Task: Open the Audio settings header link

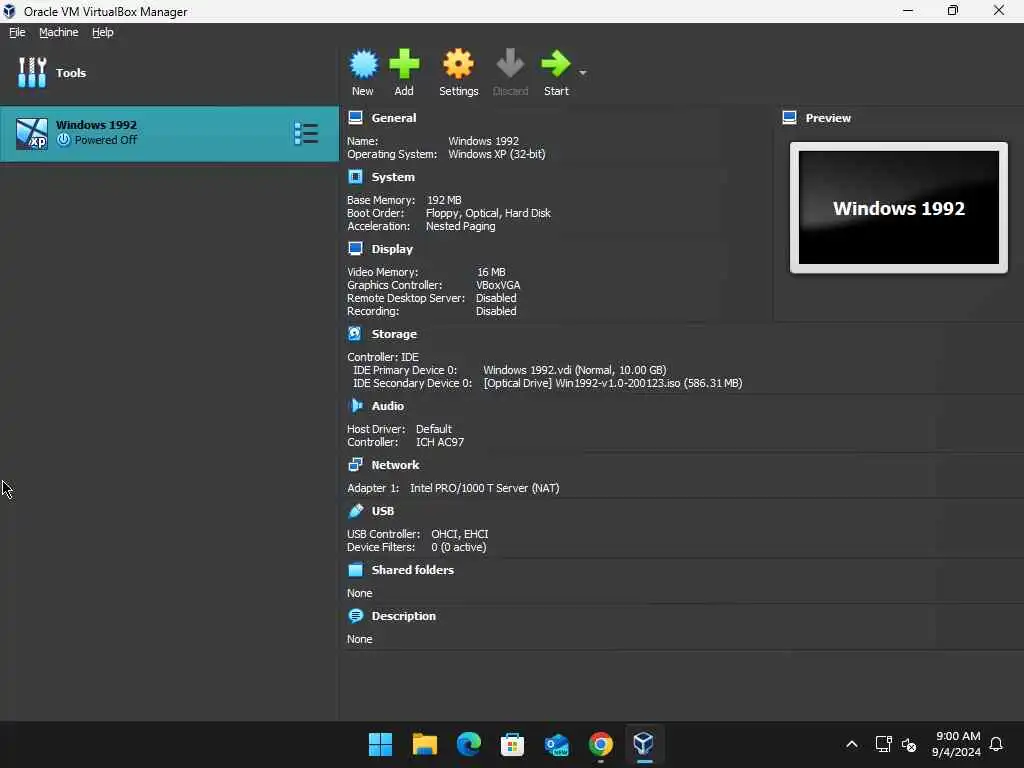Action: coord(388,406)
